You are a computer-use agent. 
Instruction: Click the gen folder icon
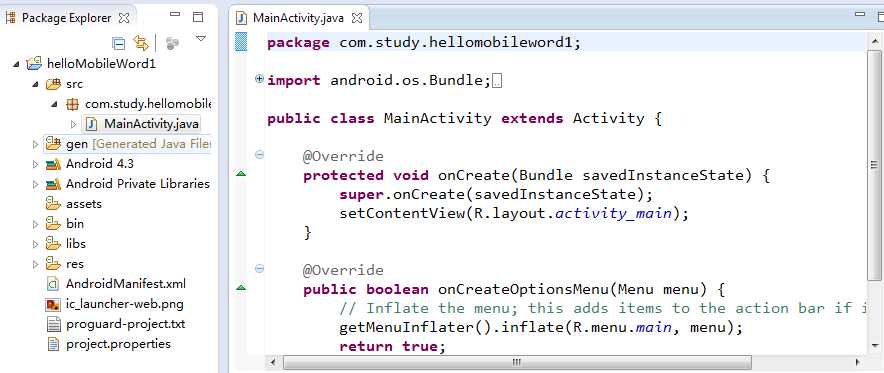click(53, 144)
